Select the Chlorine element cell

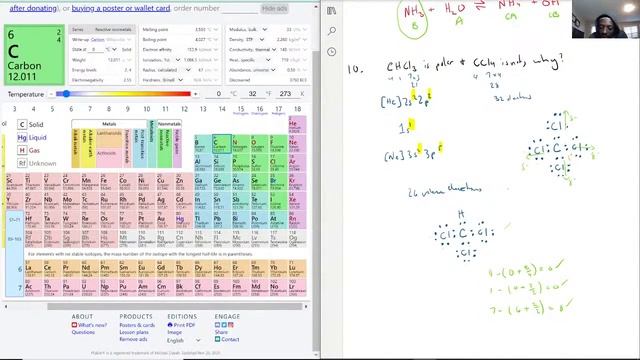tap(278, 163)
